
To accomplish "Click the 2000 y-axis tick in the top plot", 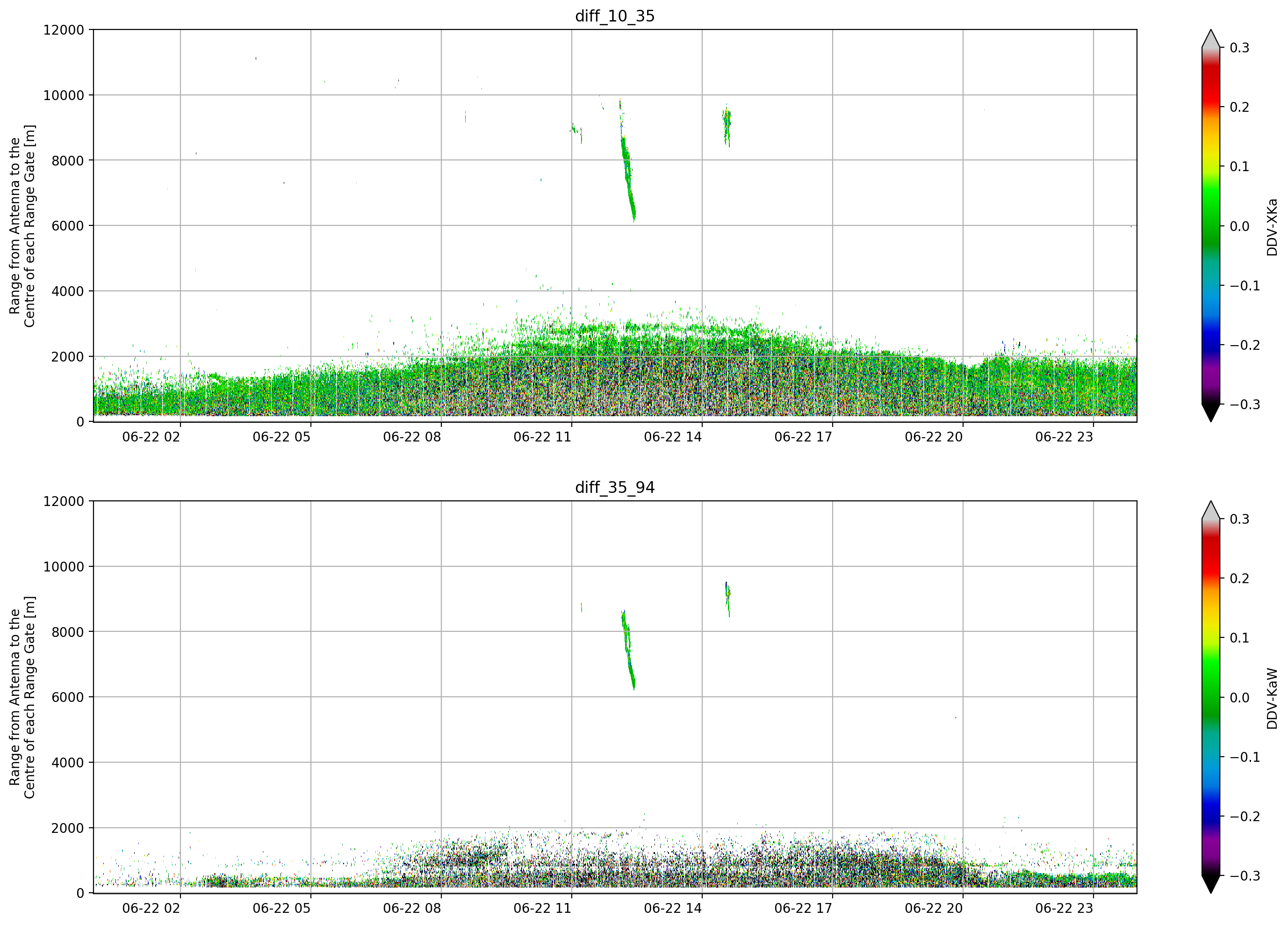I will [68, 357].
